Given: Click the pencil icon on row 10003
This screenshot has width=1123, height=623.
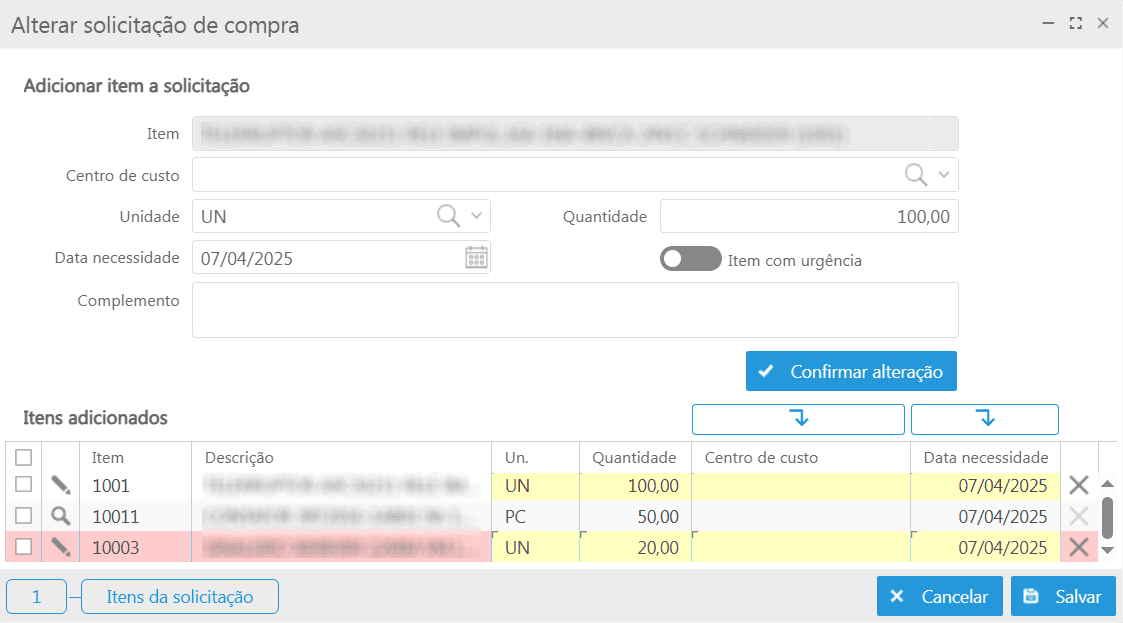Looking at the screenshot, I should pyautogui.click(x=62, y=547).
